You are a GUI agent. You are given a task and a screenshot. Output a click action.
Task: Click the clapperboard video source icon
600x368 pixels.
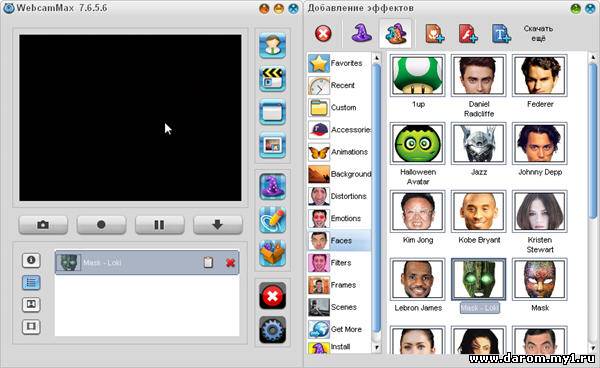[x=272, y=79]
